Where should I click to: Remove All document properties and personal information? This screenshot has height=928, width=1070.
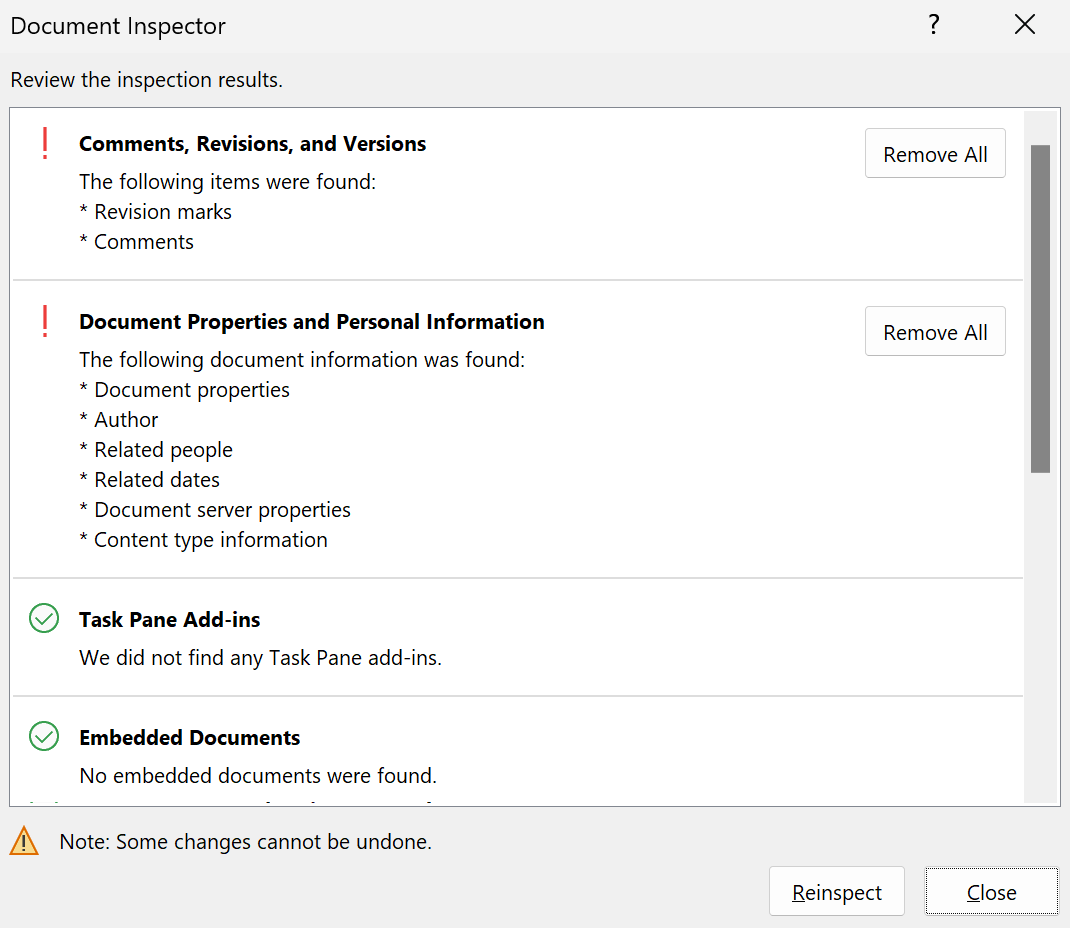click(x=935, y=331)
